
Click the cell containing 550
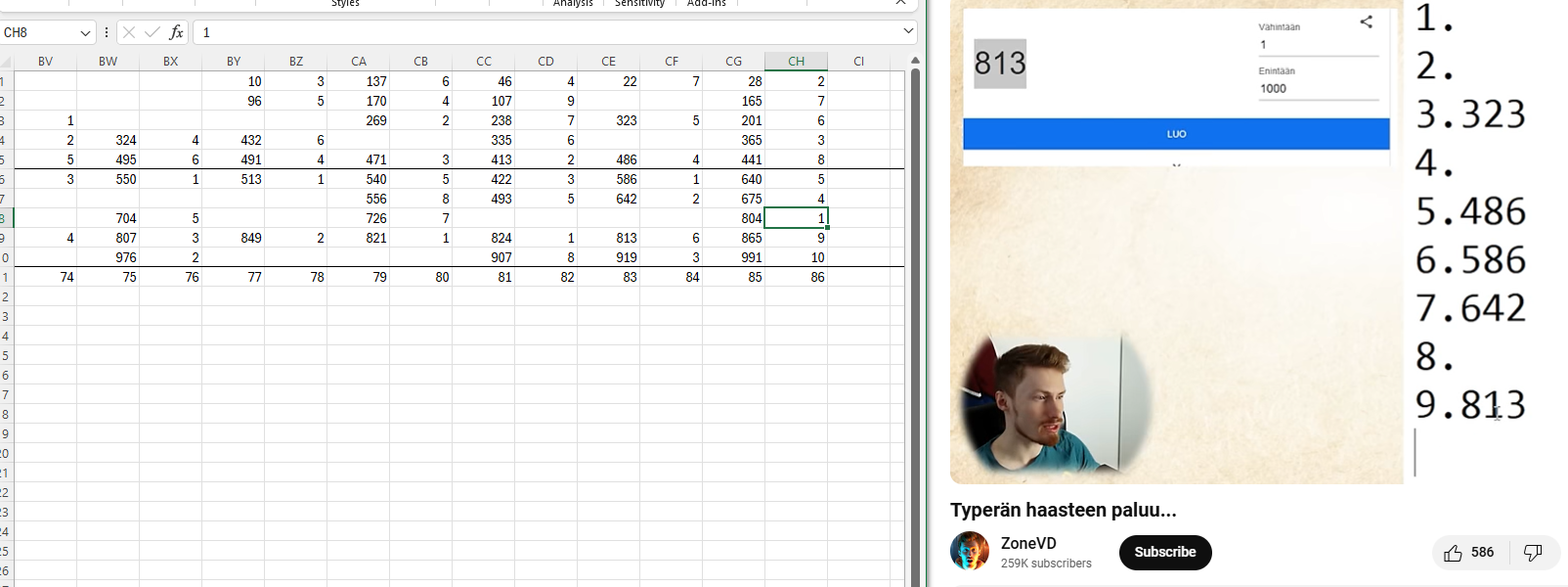click(108, 179)
